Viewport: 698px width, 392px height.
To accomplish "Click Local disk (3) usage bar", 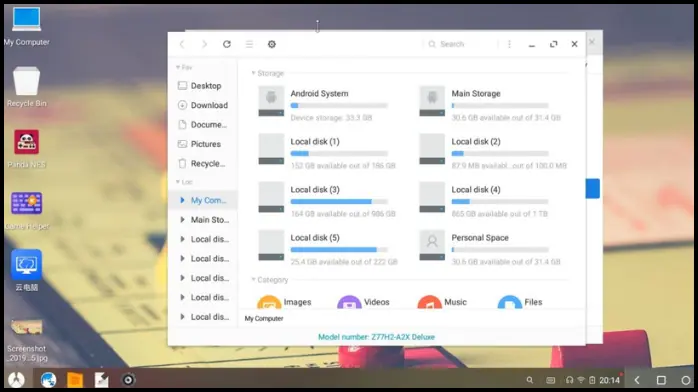I will click(x=339, y=202).
